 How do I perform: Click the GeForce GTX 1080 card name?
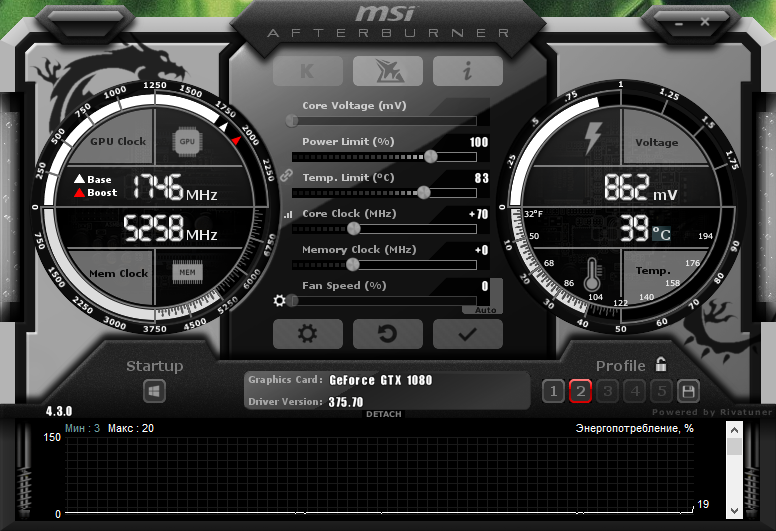[381, 380]
